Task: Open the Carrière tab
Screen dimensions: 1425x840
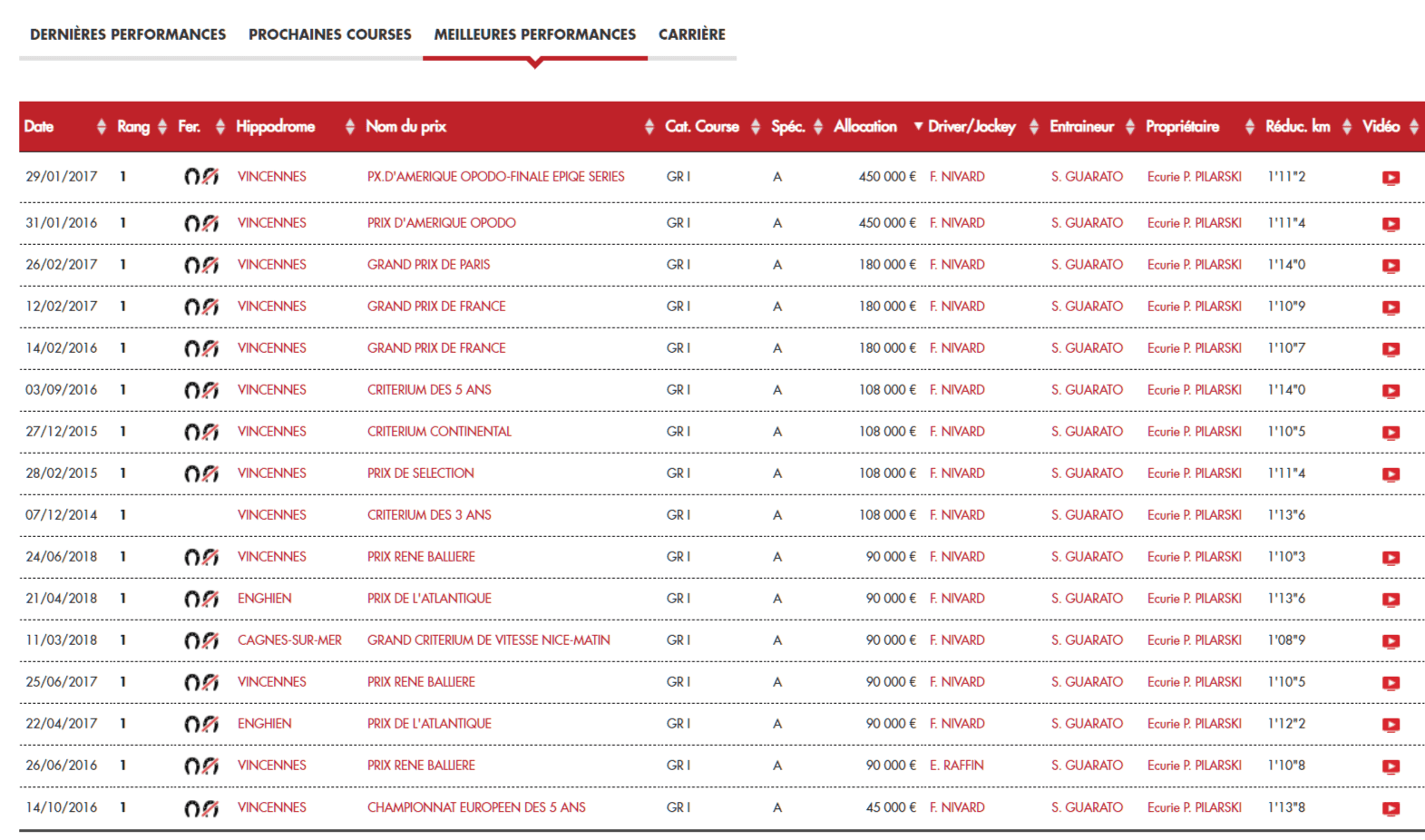Action: click(x=692, y=34)
